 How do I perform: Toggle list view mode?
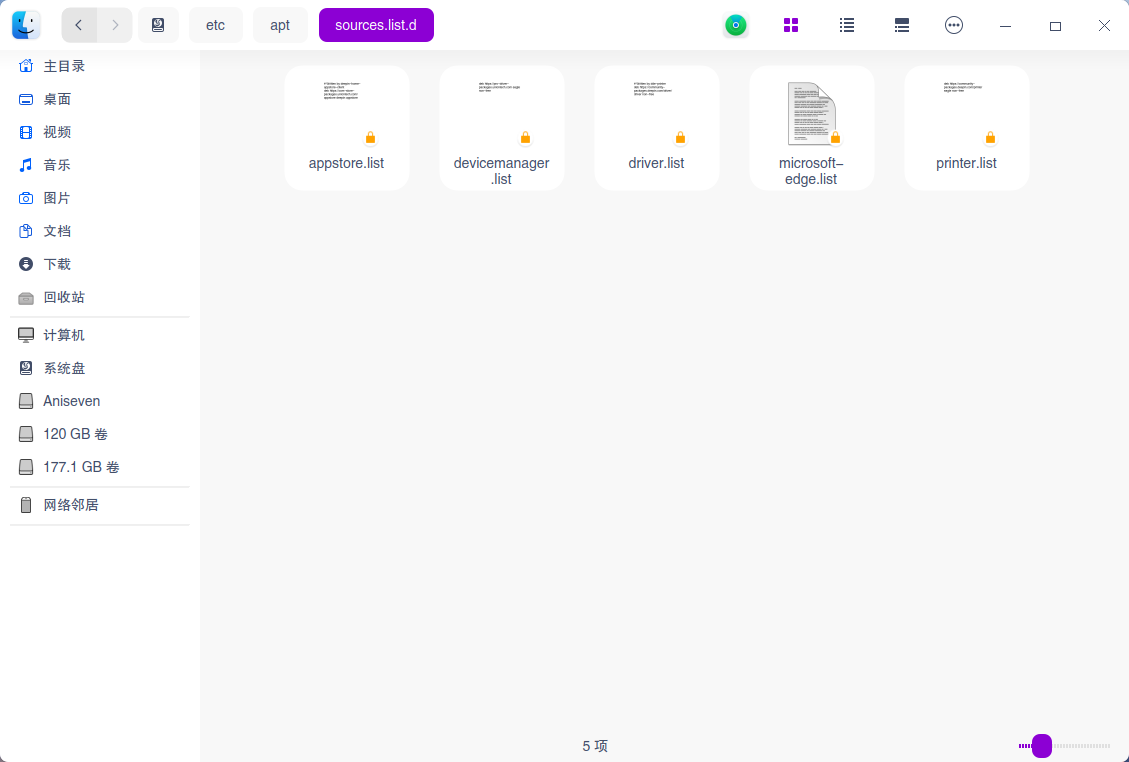coord(846,25)
